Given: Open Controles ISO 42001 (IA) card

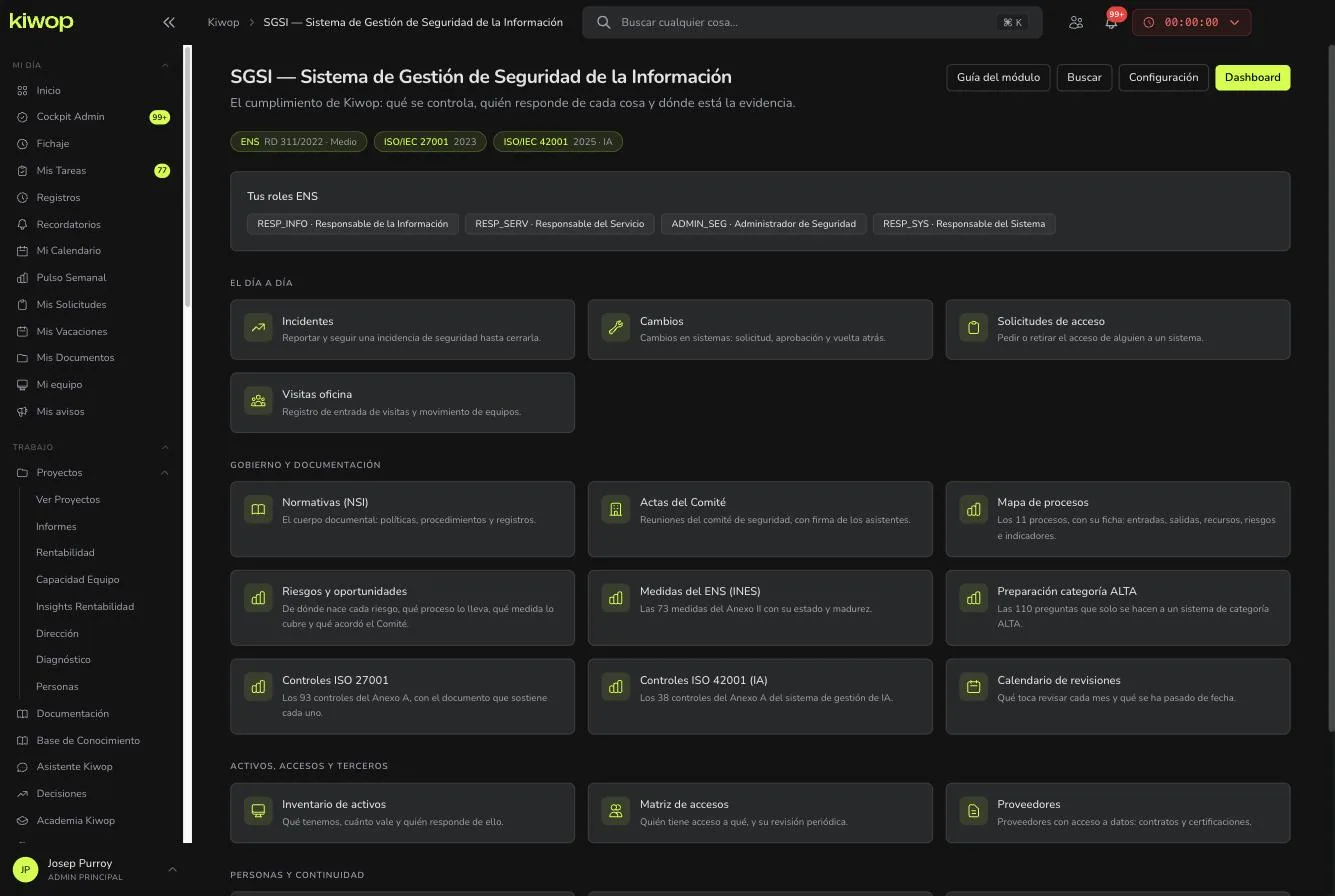Looking at the screenshot, I should pyautogui.click(x=760, y=696).
